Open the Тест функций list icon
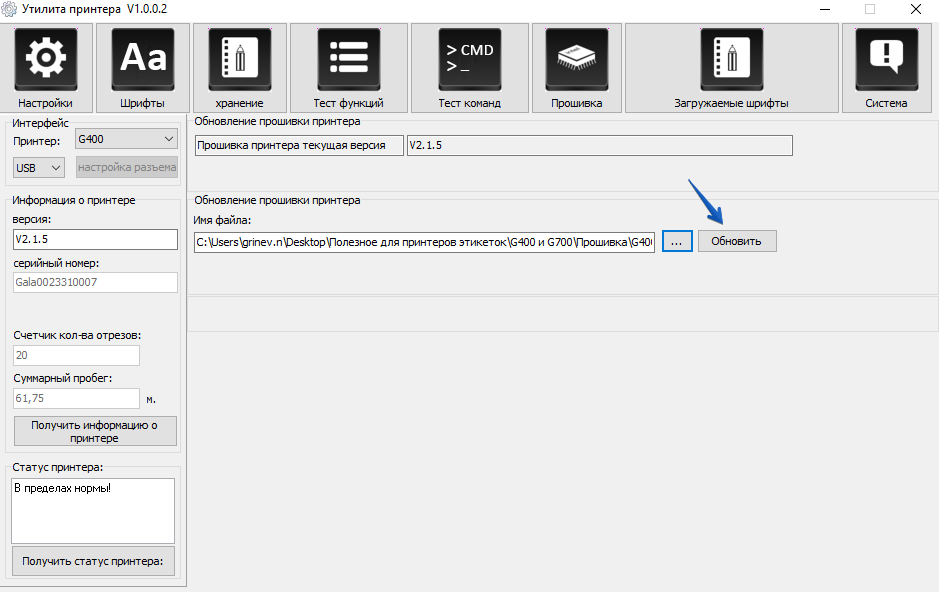The image size is (939, 592). 348,60
